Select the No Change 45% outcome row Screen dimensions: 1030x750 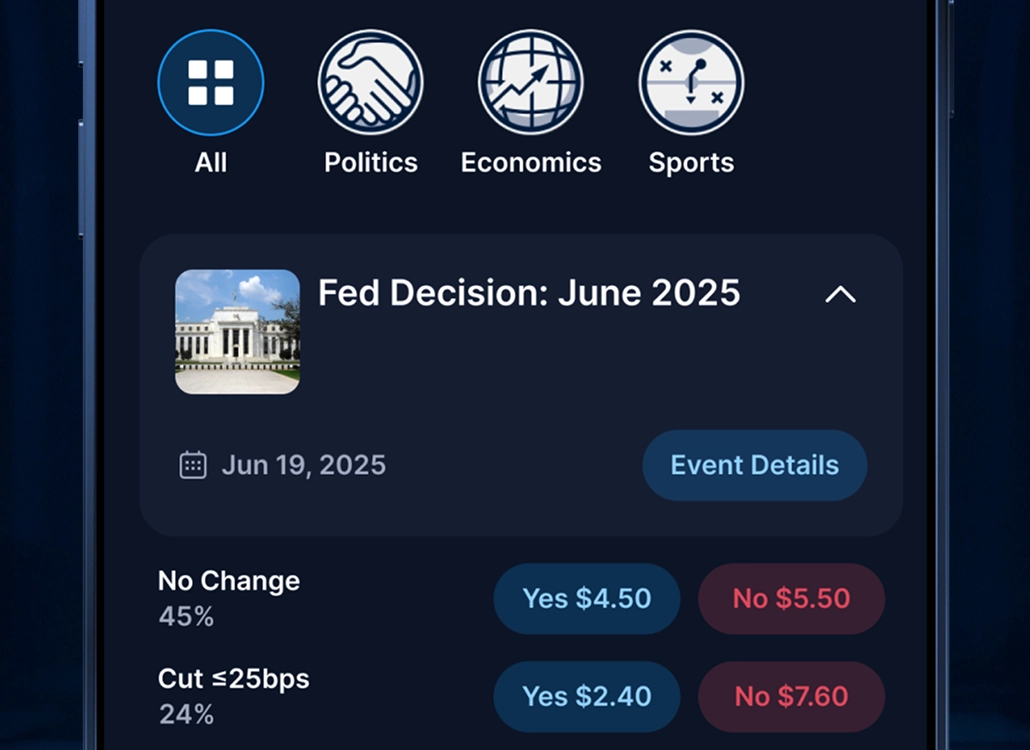pos(228,597)
